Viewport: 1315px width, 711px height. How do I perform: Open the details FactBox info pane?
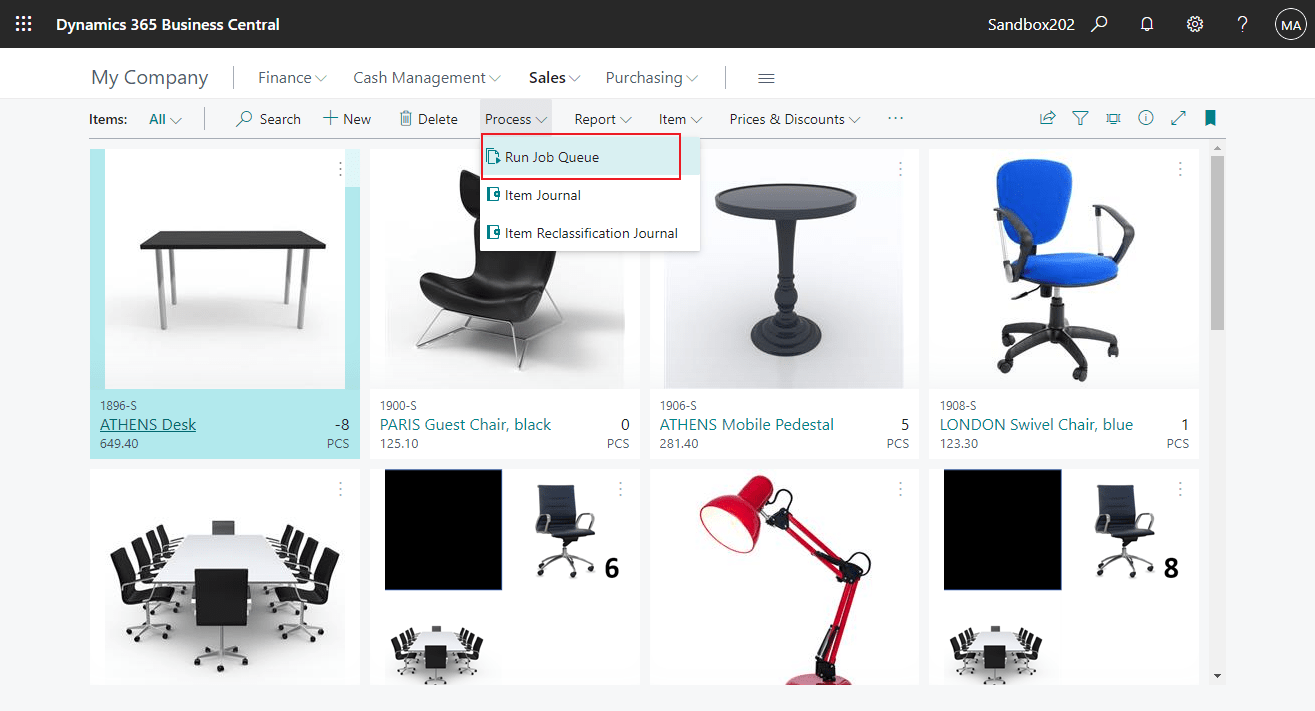pyautogui.click(x=1145, y=118)
